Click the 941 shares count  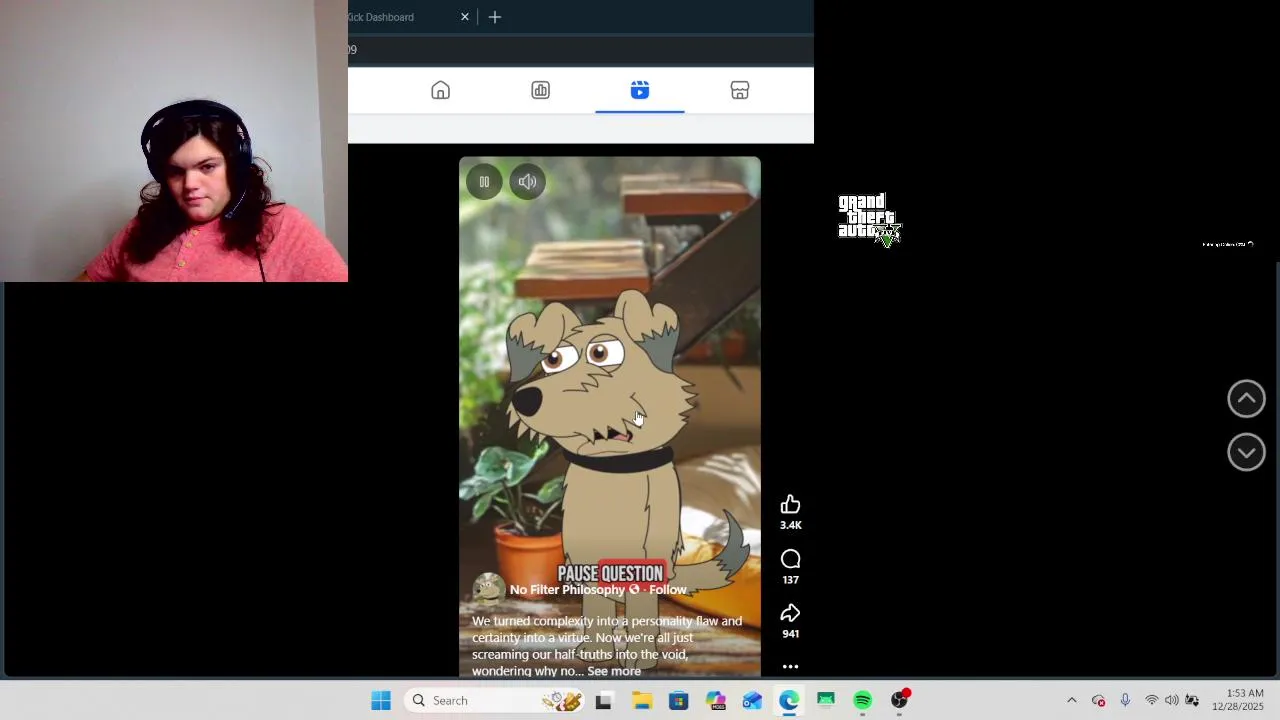pyautogui.click(x=790, y=634)
